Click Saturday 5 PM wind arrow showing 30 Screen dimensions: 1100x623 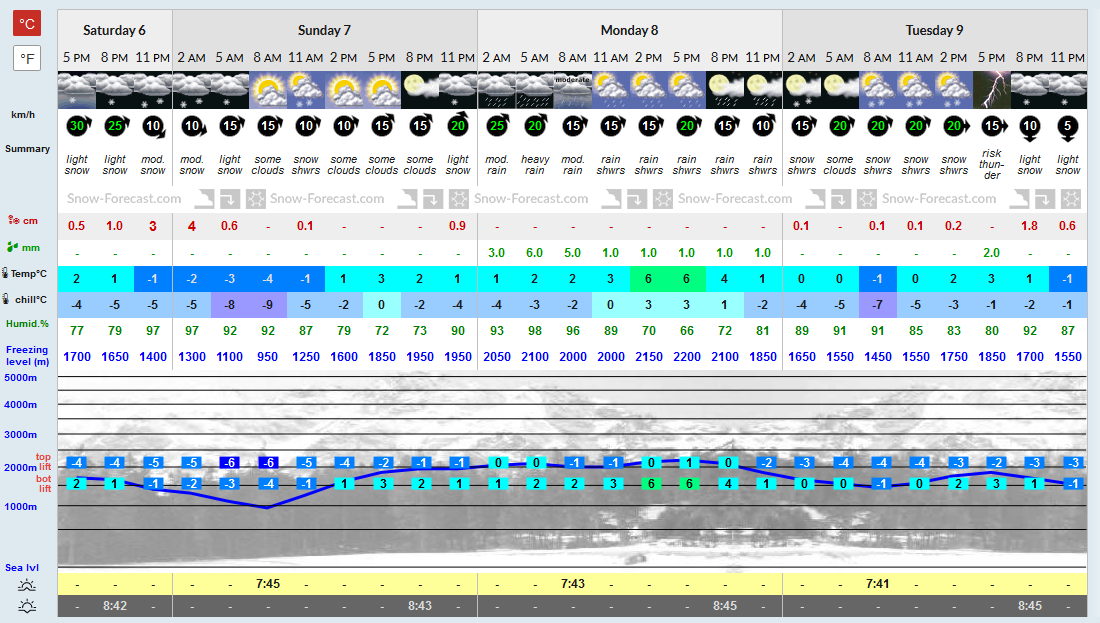77,126
